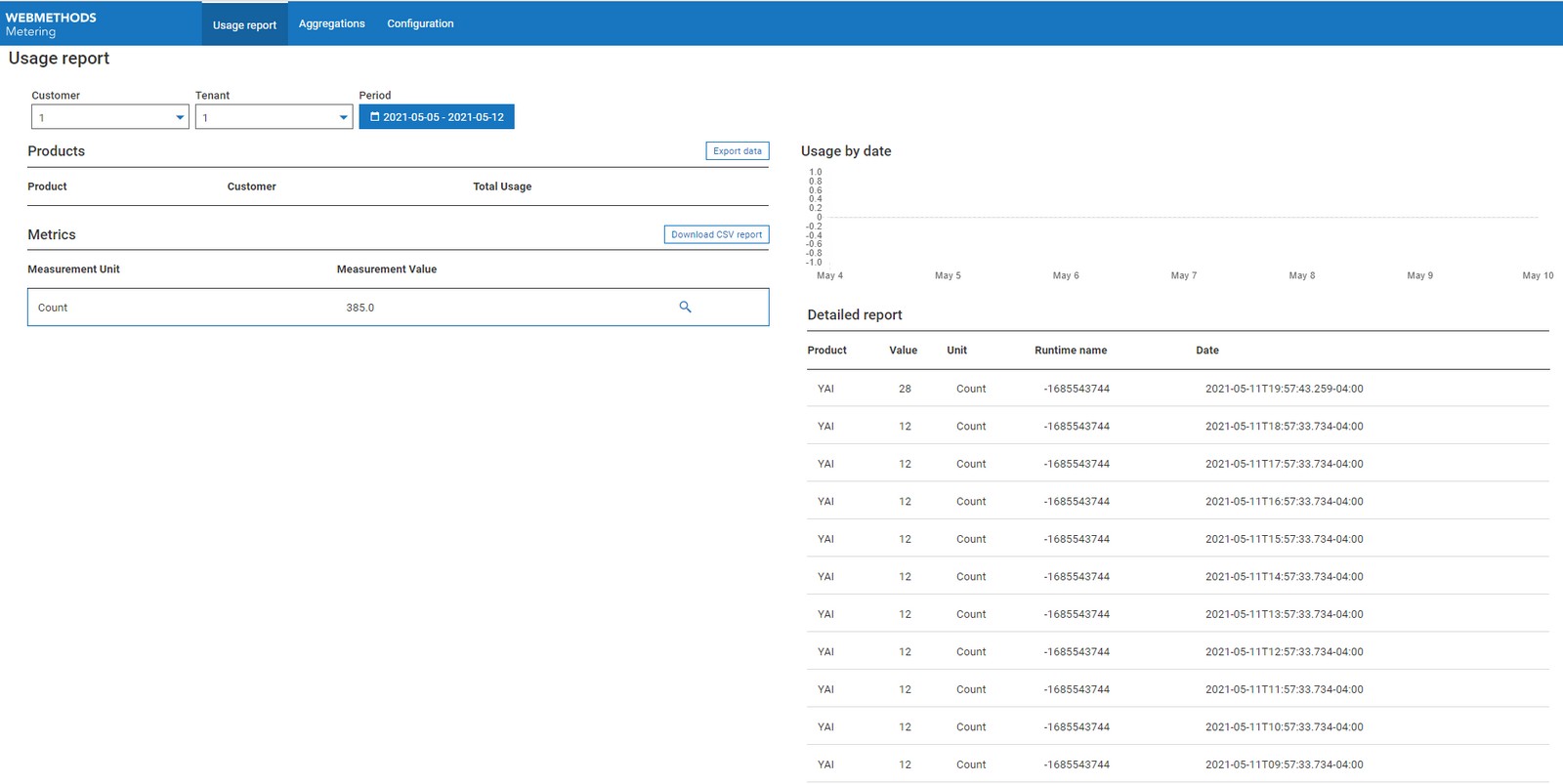Select the Usage report tab
This screenshot has width=1563, height=784.
(x=244, y=24)
